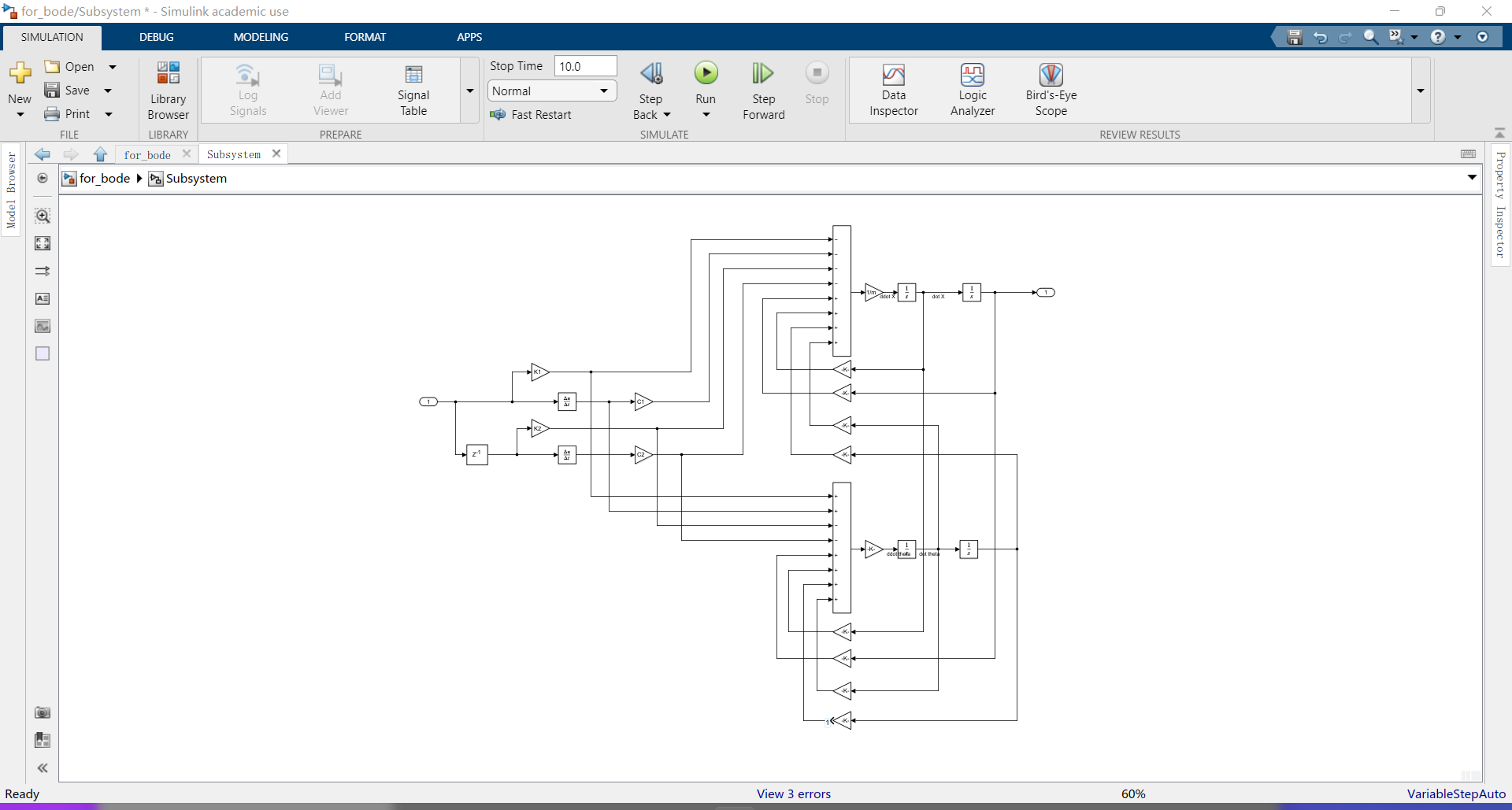Collapse the palette with the double chevron
The image size is (1512, 810).
[43, 767]
